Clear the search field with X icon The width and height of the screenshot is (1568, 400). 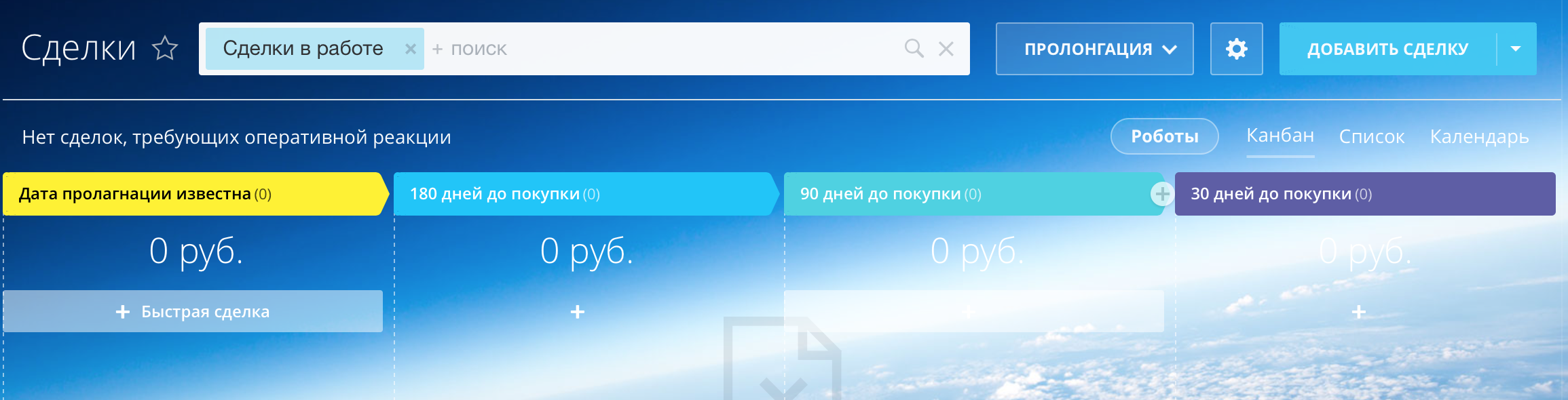pos(946,49)
